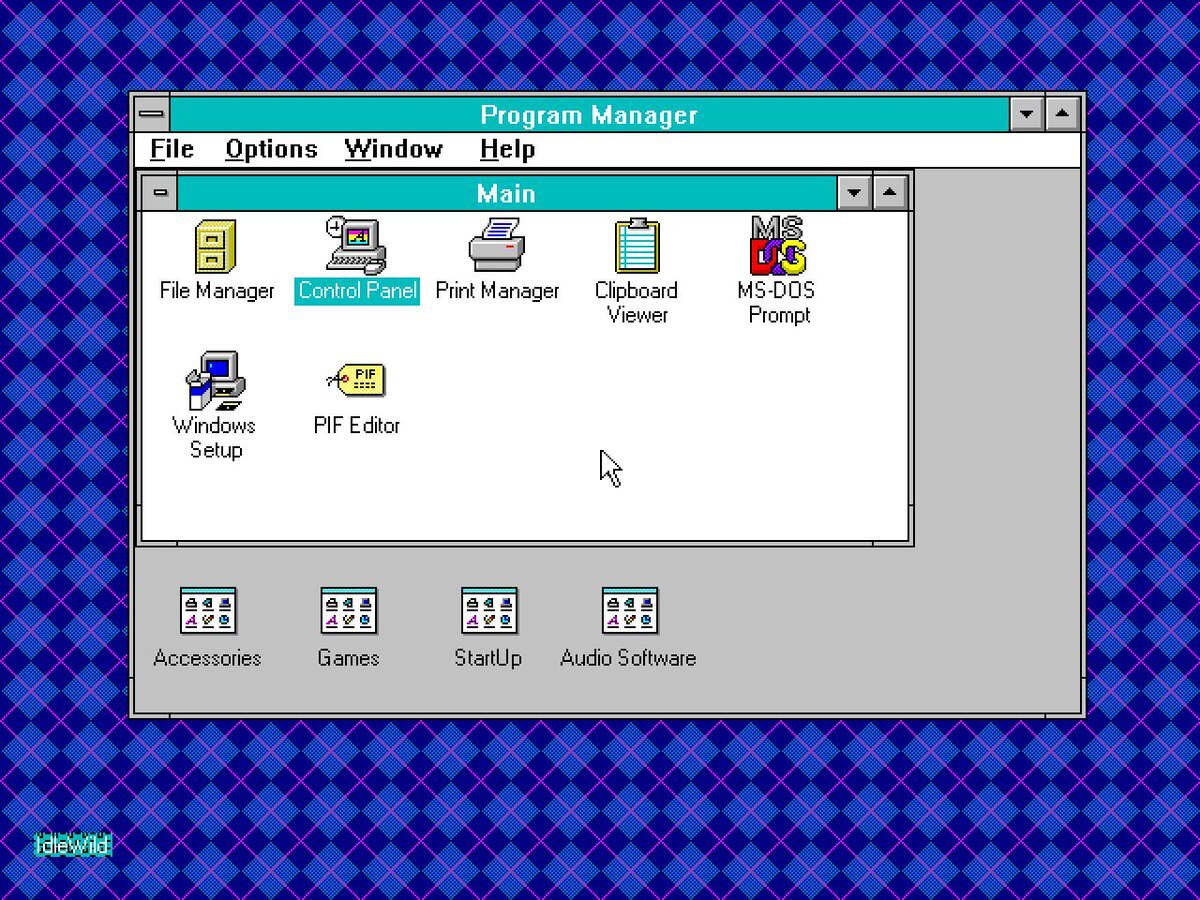1200x900 pixels.
Task: Maximize the Main group window
Action: pos(890,193)
